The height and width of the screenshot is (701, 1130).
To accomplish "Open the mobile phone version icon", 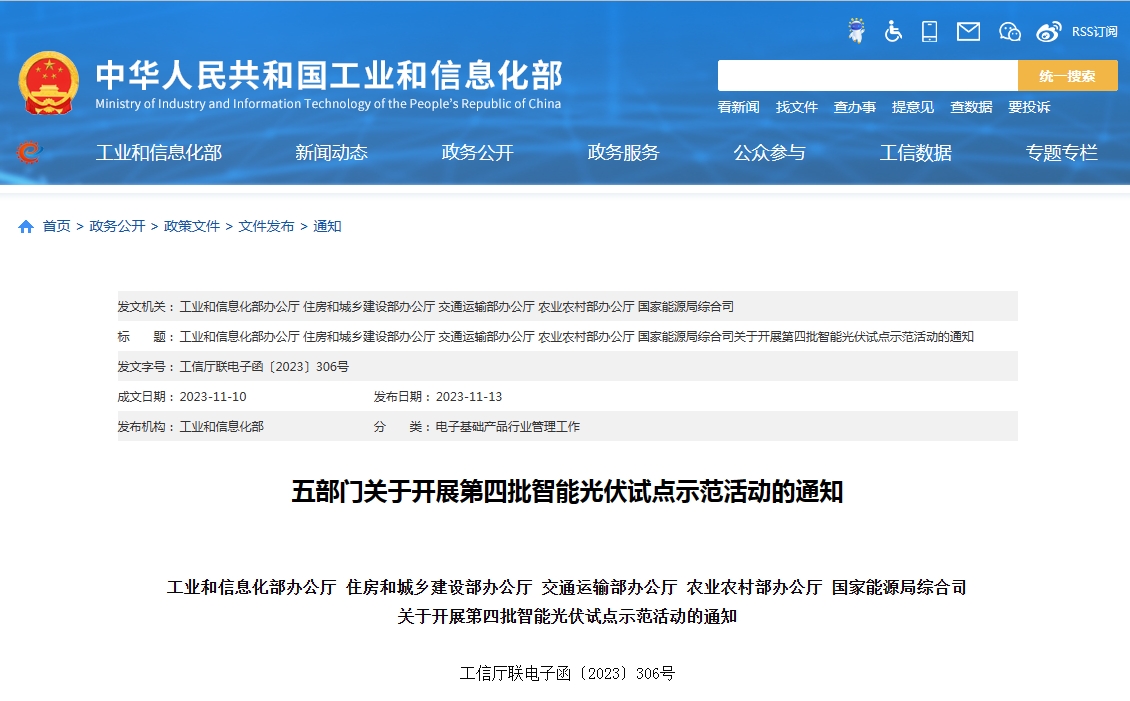I will (x=930, y=32).
